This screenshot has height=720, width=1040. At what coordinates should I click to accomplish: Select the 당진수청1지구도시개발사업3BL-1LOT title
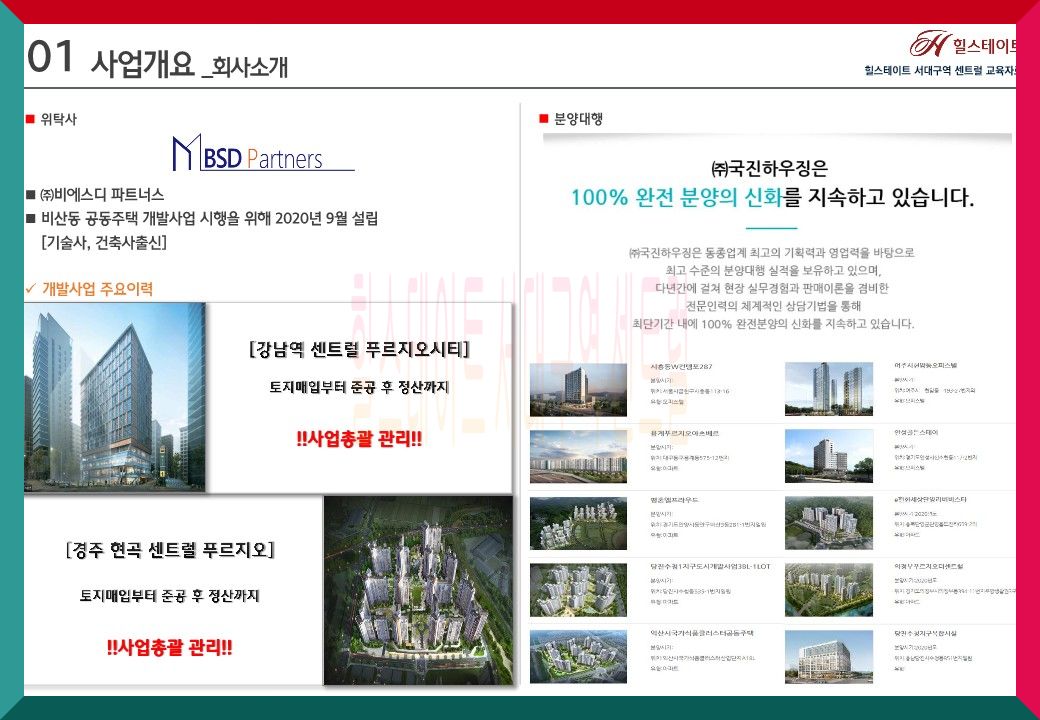710,566
